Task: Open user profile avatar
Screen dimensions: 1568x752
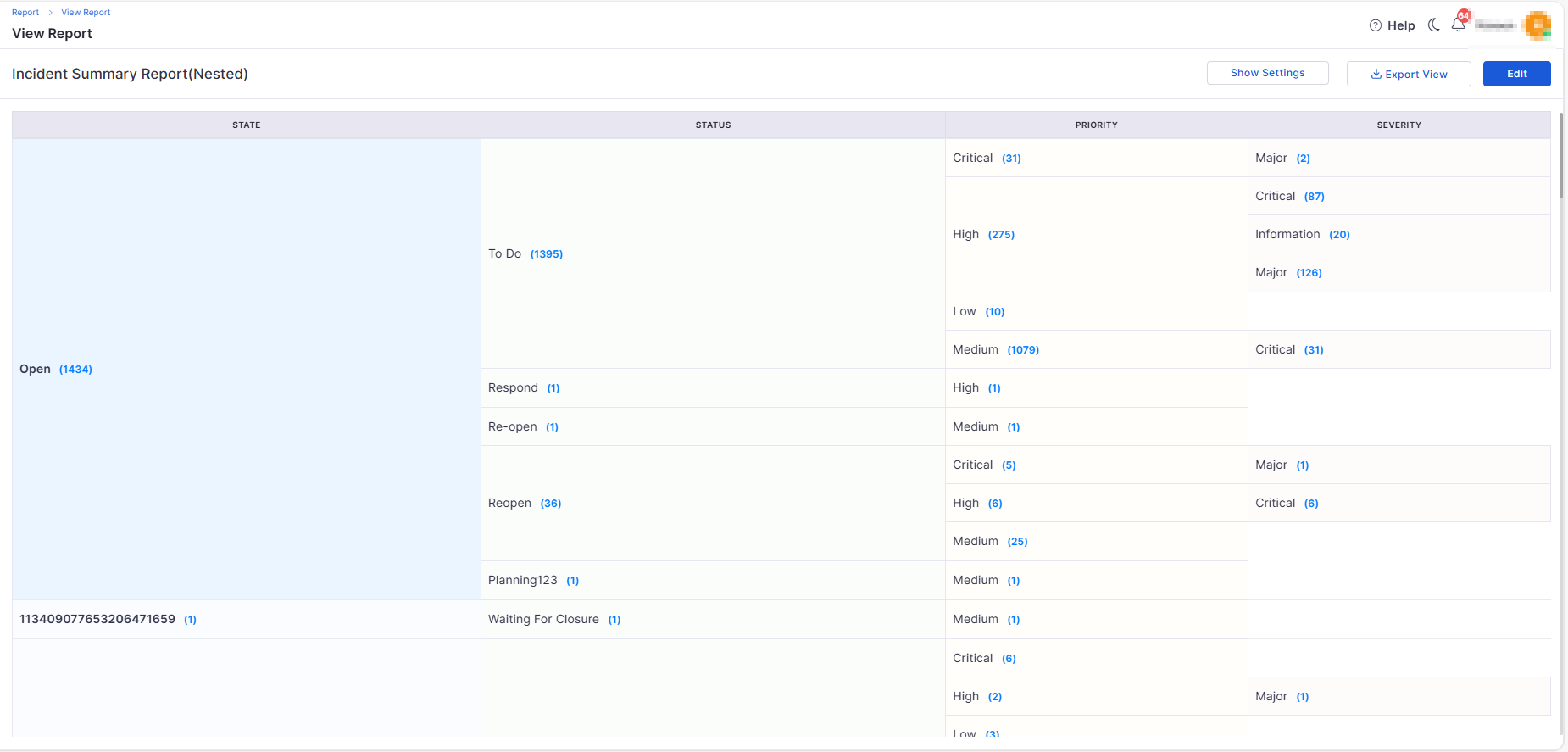Action: tap(1536, 25)
